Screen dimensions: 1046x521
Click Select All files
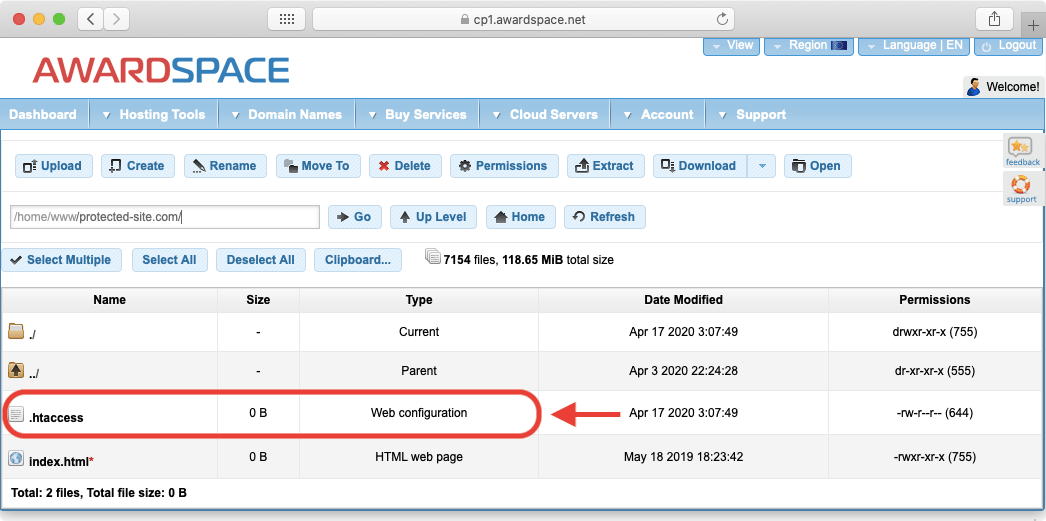coord(169,260)
